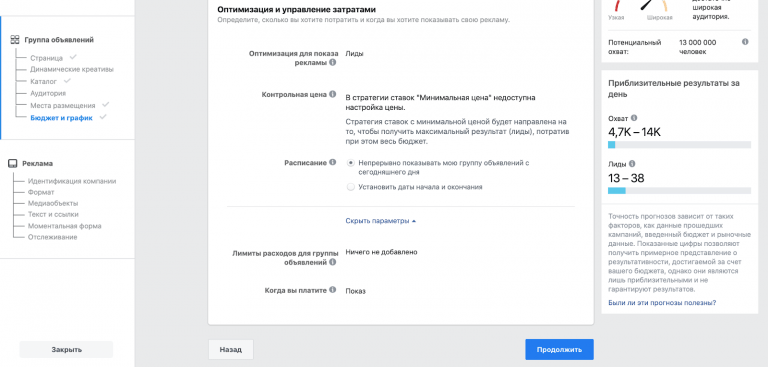Open info icon next to Охват estimate
Viewport: 768px width, 367px height.
(634, 118)
